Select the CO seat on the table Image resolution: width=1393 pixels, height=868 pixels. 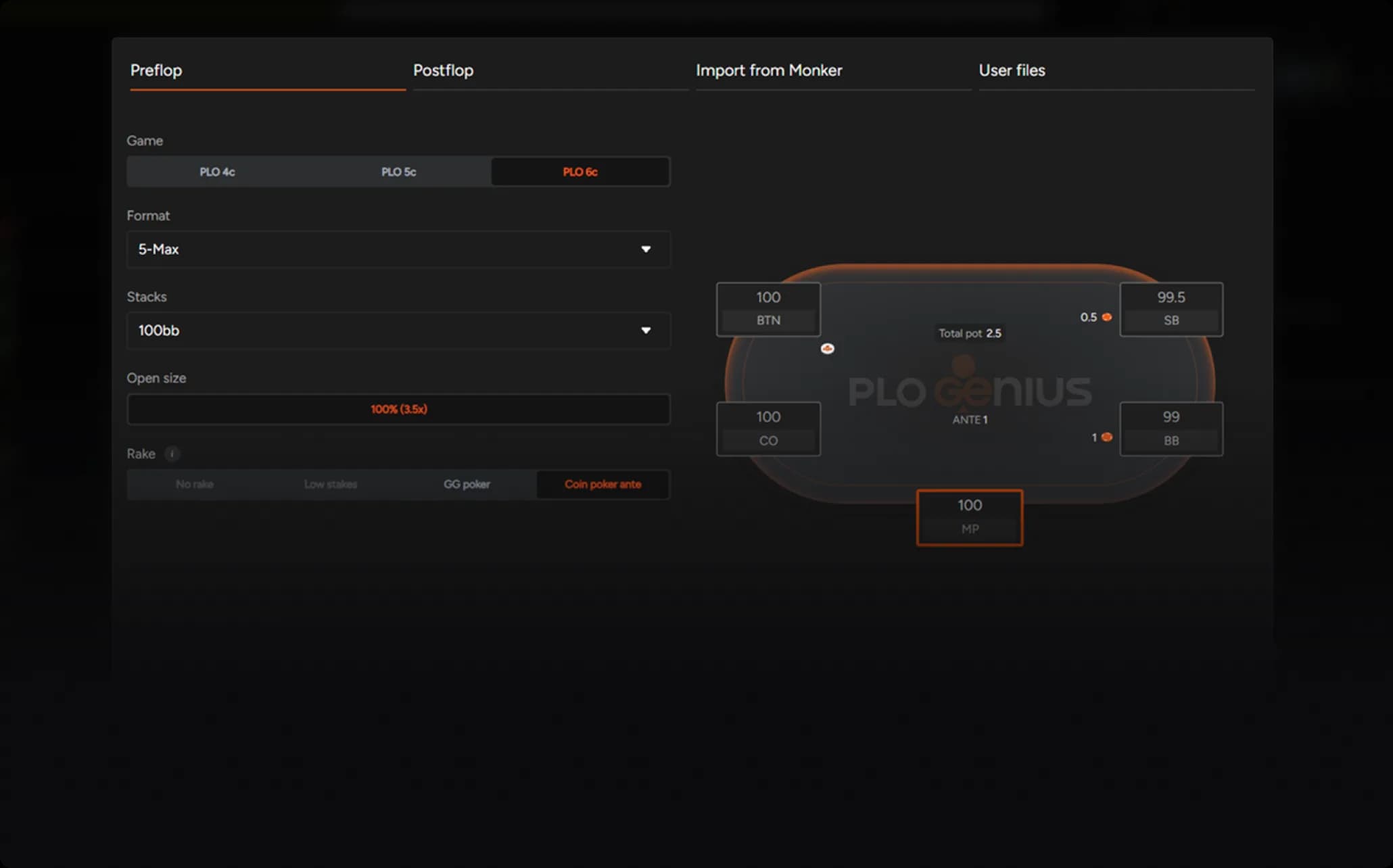tap(768, 429)
